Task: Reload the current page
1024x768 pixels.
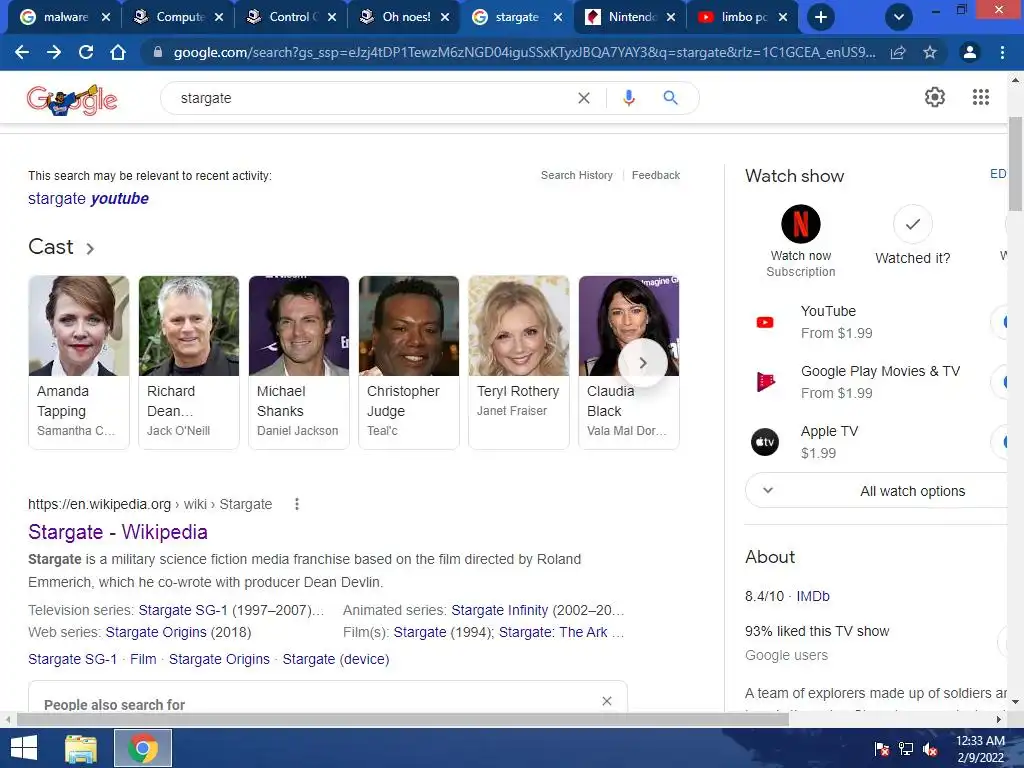Action: [86, 52]
